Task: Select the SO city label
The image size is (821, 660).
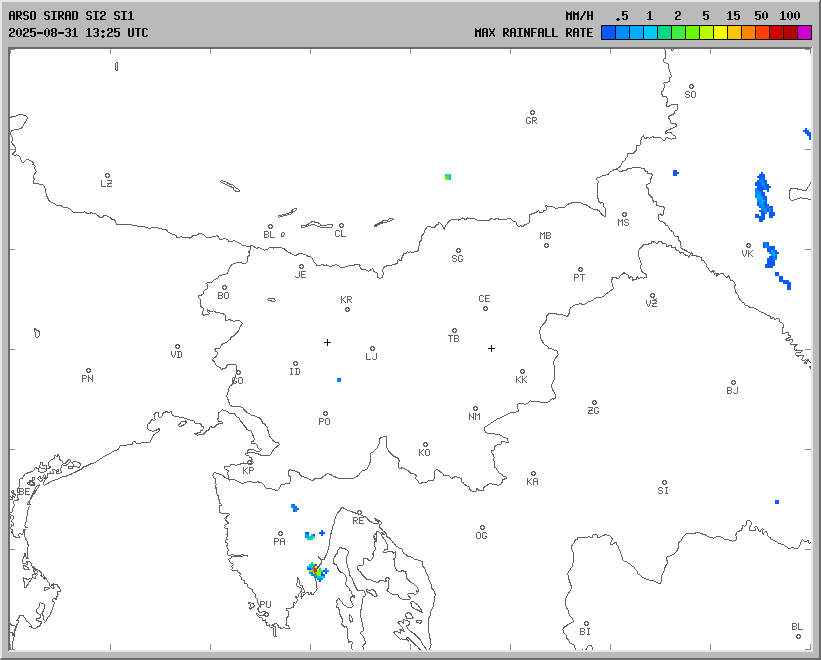Action: click(x=691, y=95)
